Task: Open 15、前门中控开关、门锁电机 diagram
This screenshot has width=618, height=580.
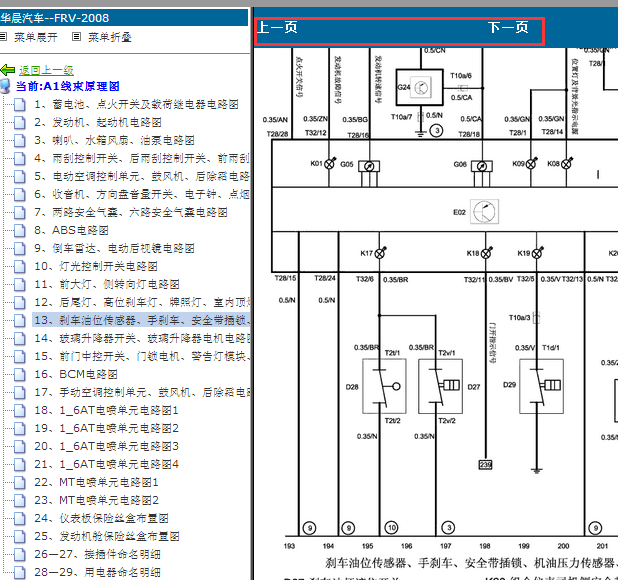Action: [142, 357]
